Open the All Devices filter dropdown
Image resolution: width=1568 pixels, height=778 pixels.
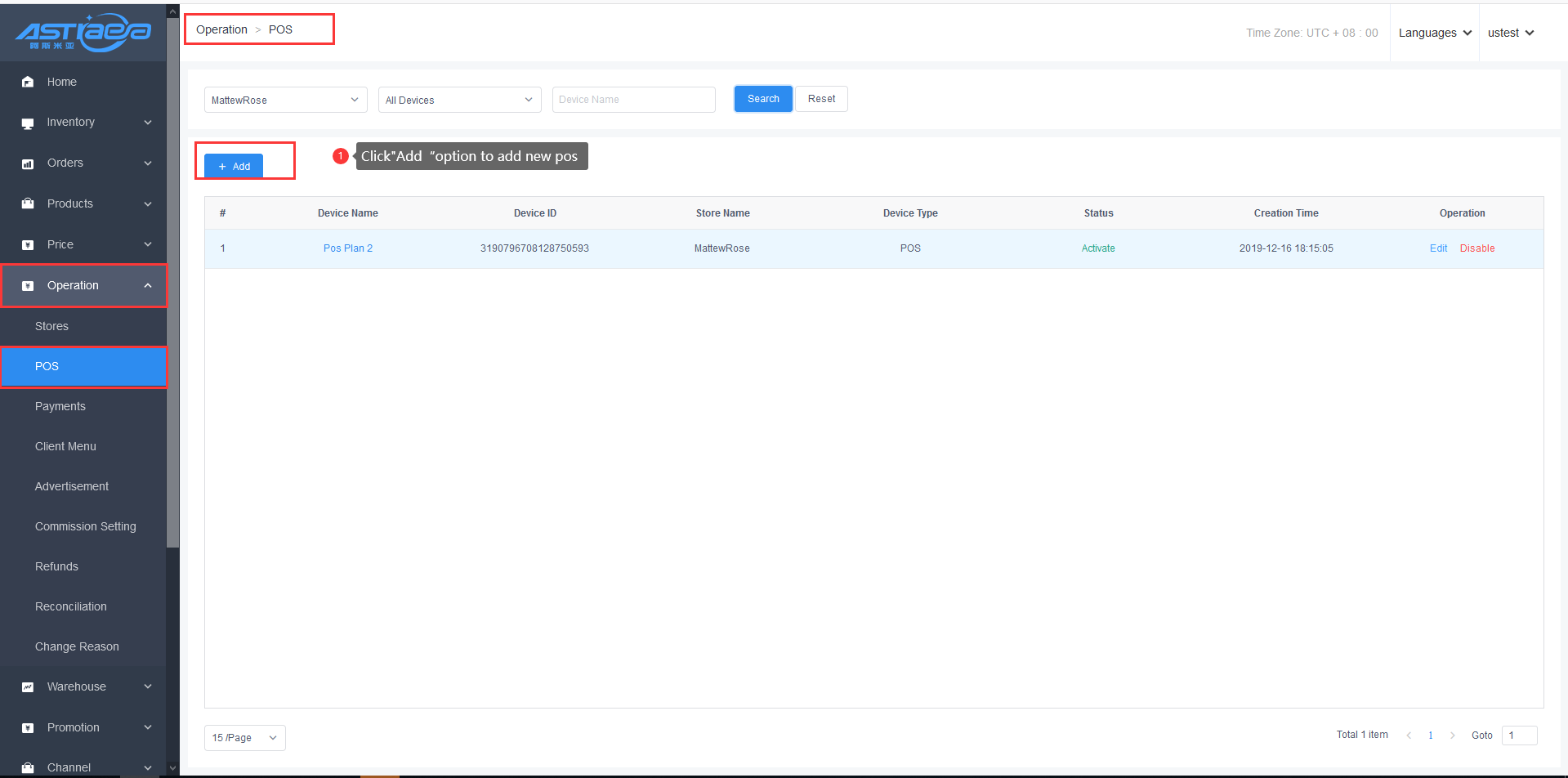pyautogui.click(x=459, y=100)
